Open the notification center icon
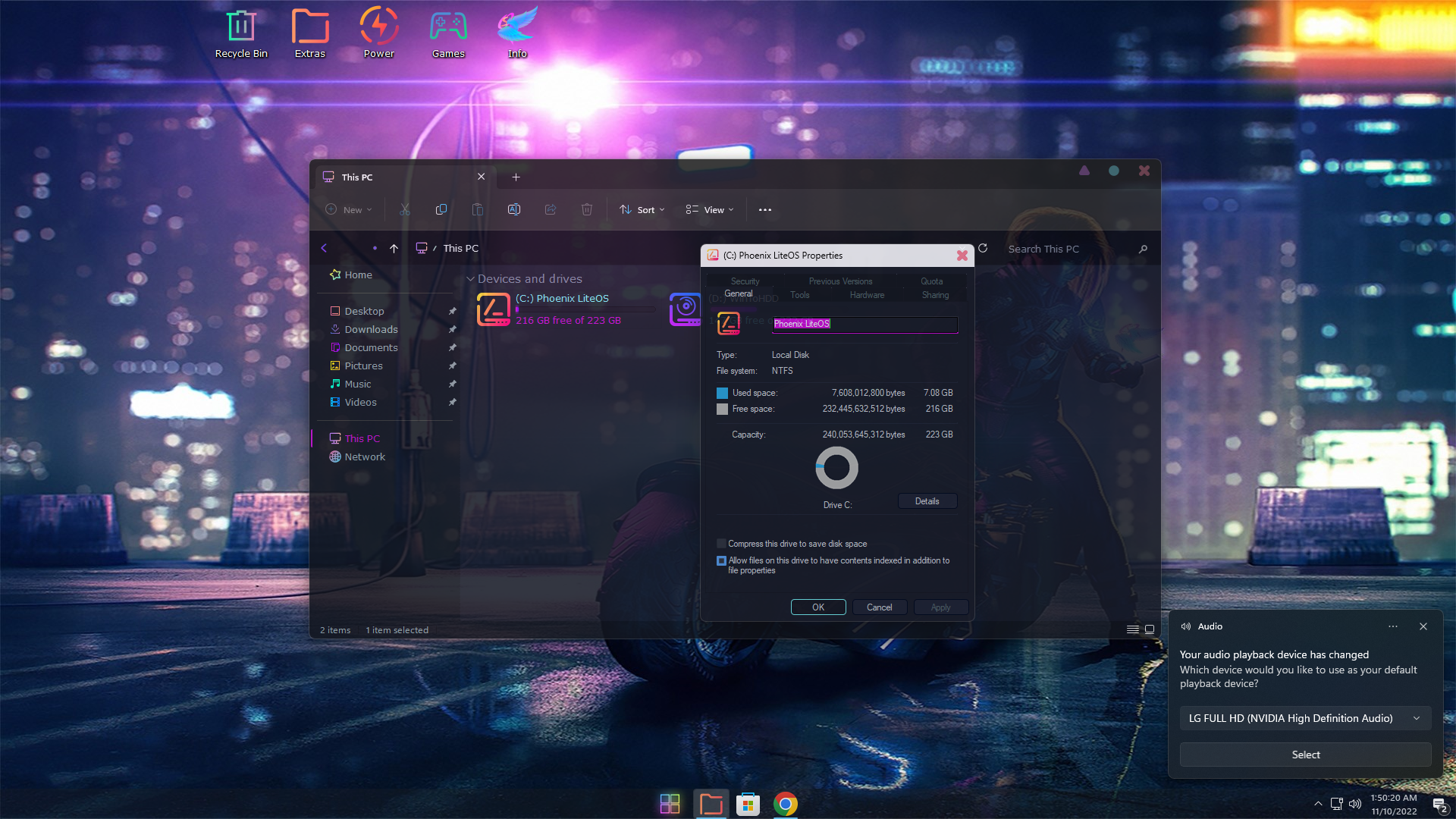This screenshot has width=1456, height=819. click(1440, 805)
